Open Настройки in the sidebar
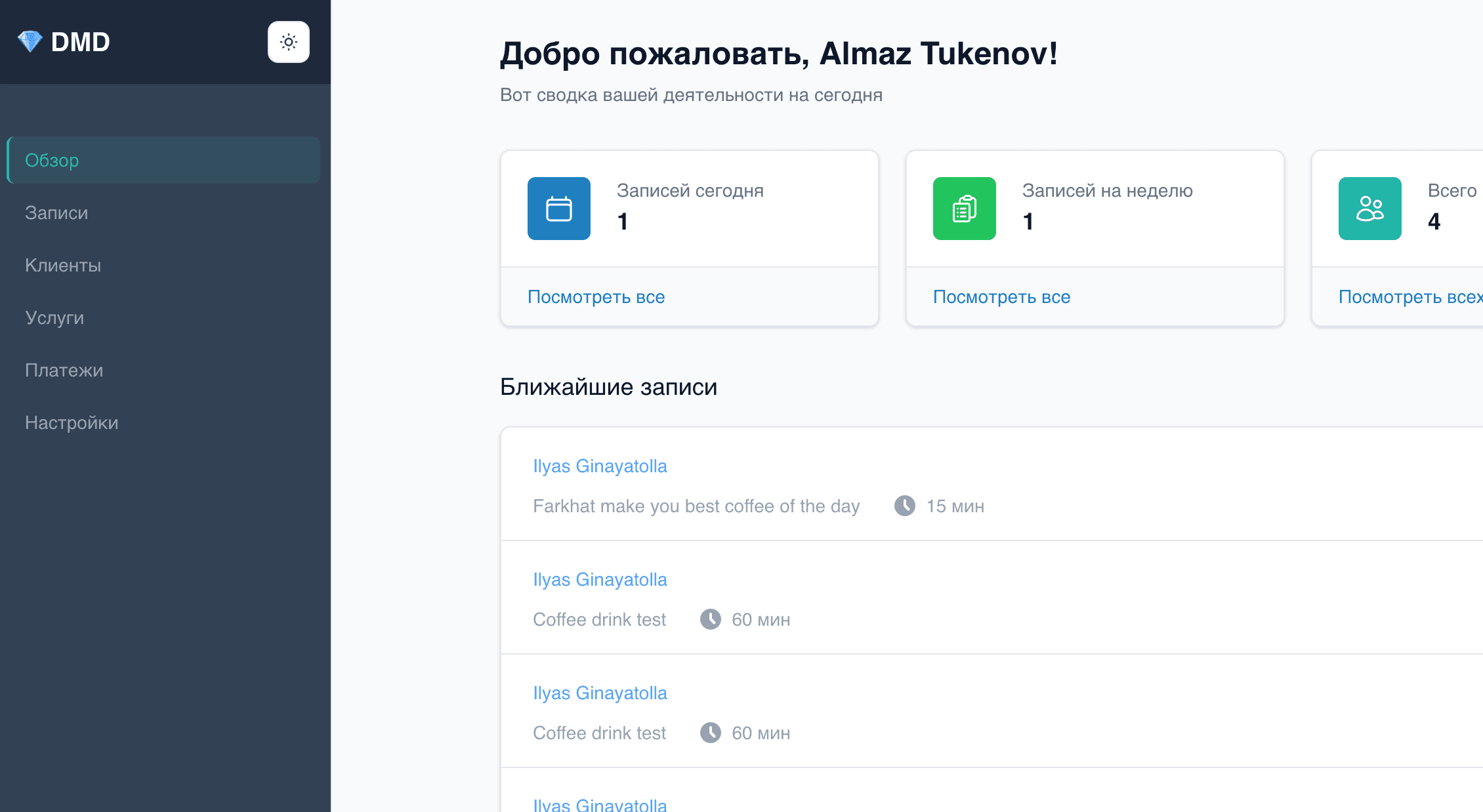1483x812 pixels. (163, 422)
